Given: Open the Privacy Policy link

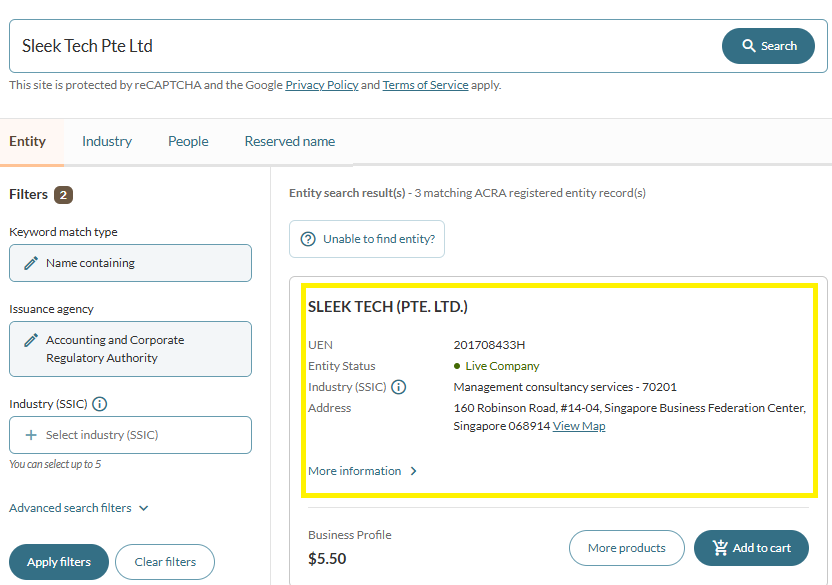Looking at the screenshot, I should tap(321, 85).
